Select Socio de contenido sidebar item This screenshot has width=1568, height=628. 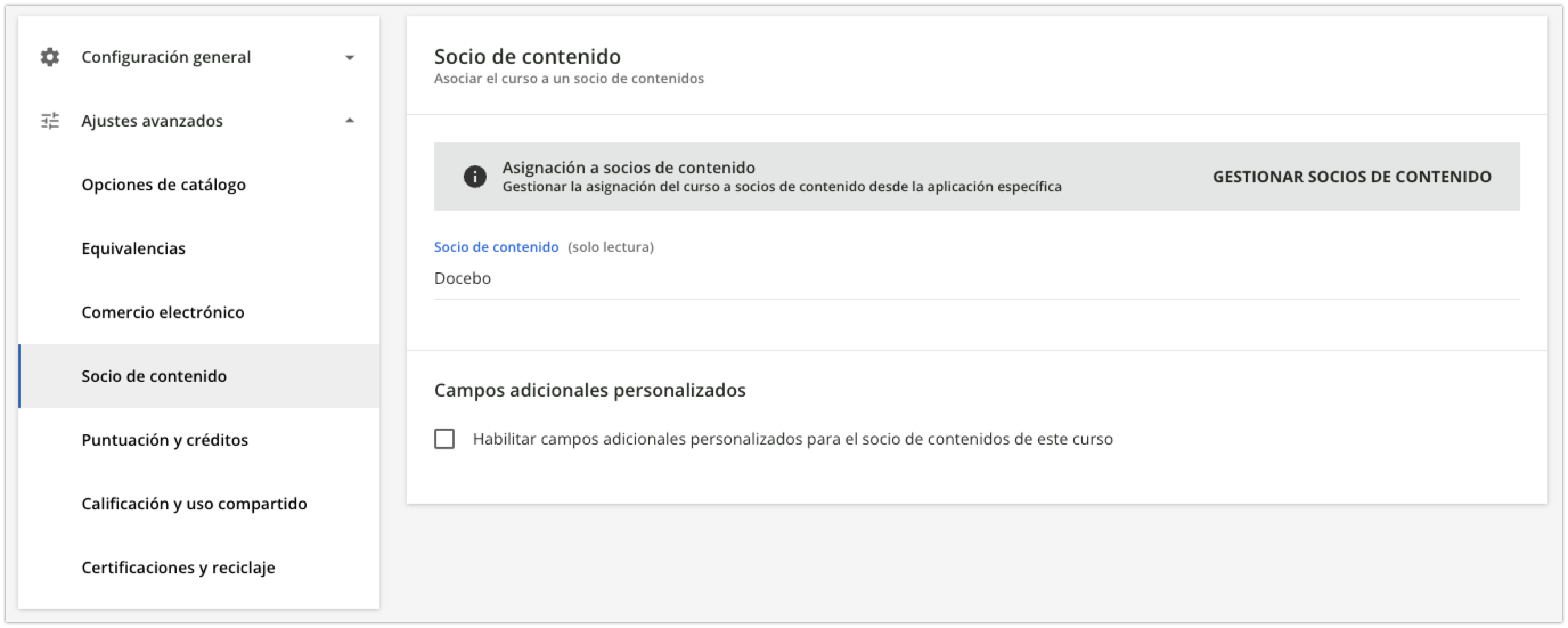pyautogui.click(x=198, y=376)
